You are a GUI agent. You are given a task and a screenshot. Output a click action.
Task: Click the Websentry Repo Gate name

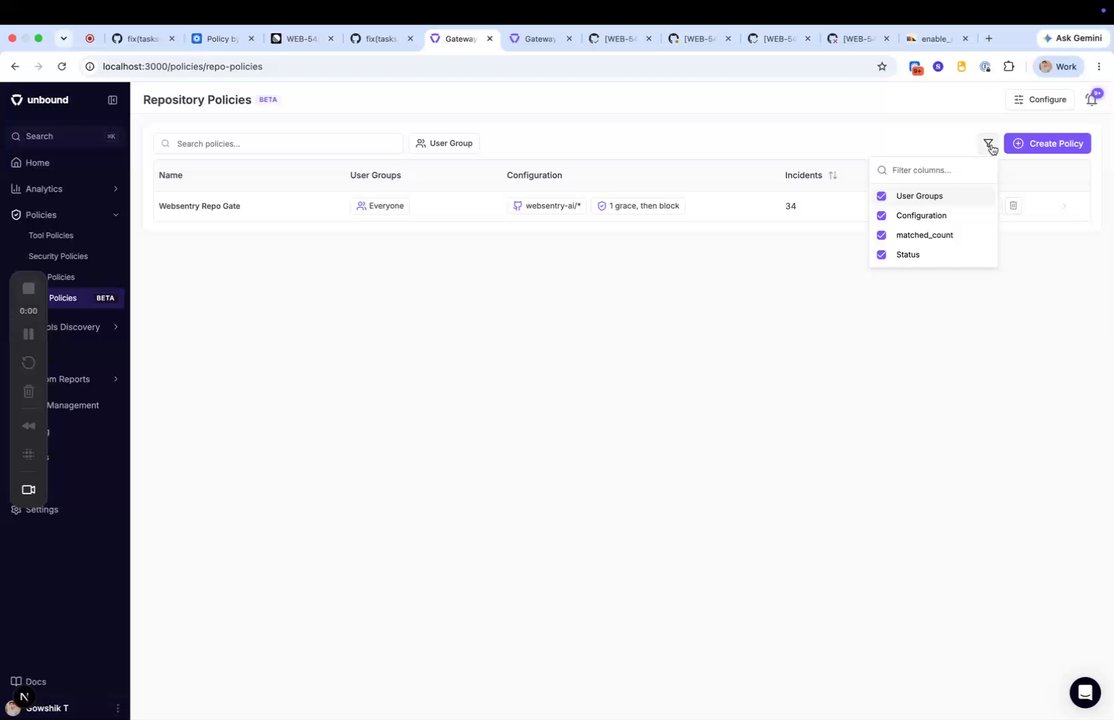pyautogui.click(x=200, y=206)
